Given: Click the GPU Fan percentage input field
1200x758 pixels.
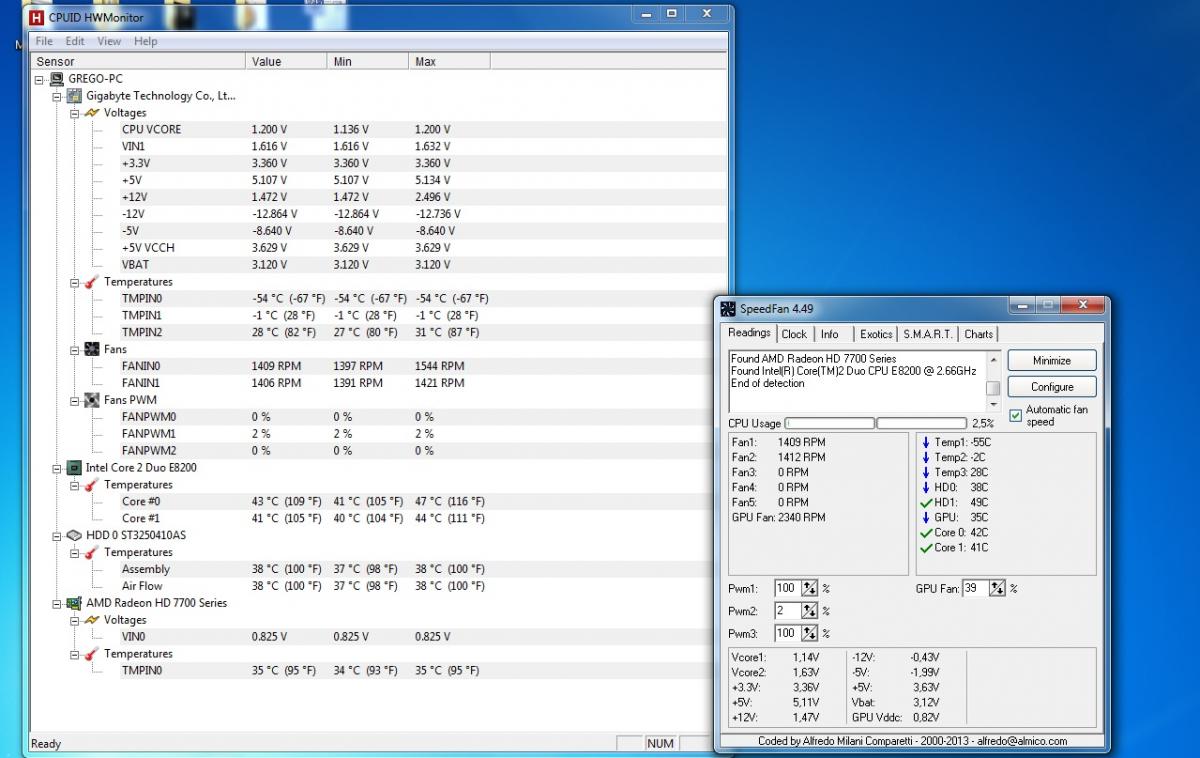Looking at the screenshot, I should 976,588.
